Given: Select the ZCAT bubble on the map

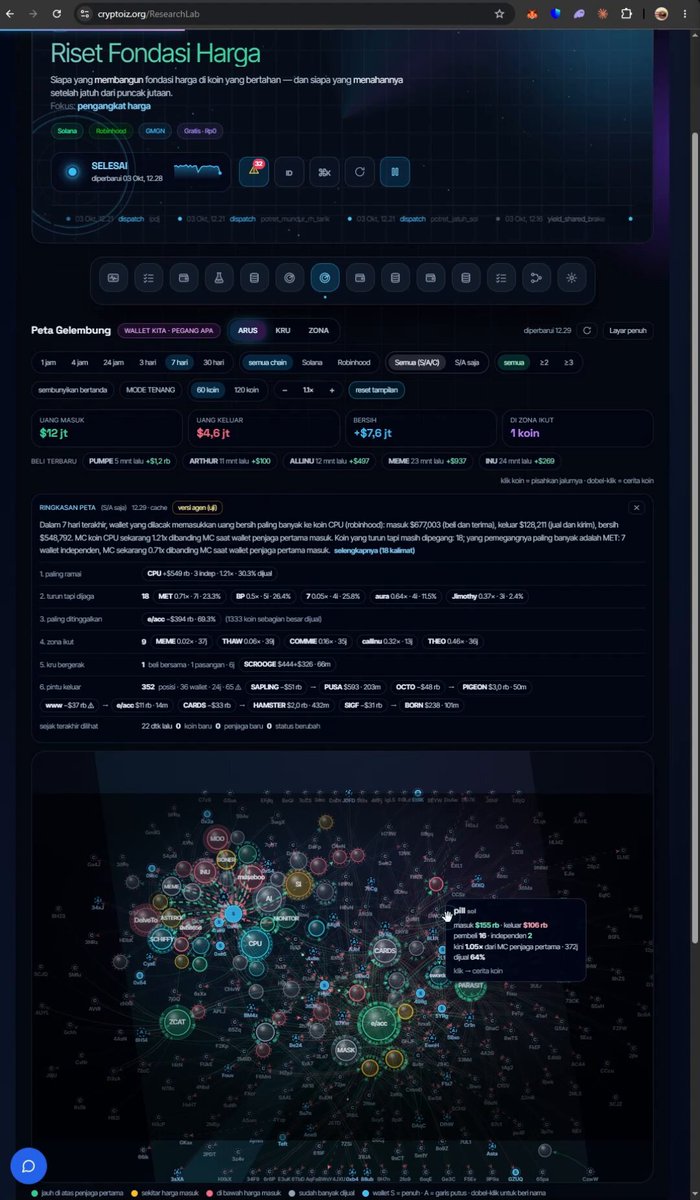Looking at the screenshot, I should click(x=177, y=1022).
